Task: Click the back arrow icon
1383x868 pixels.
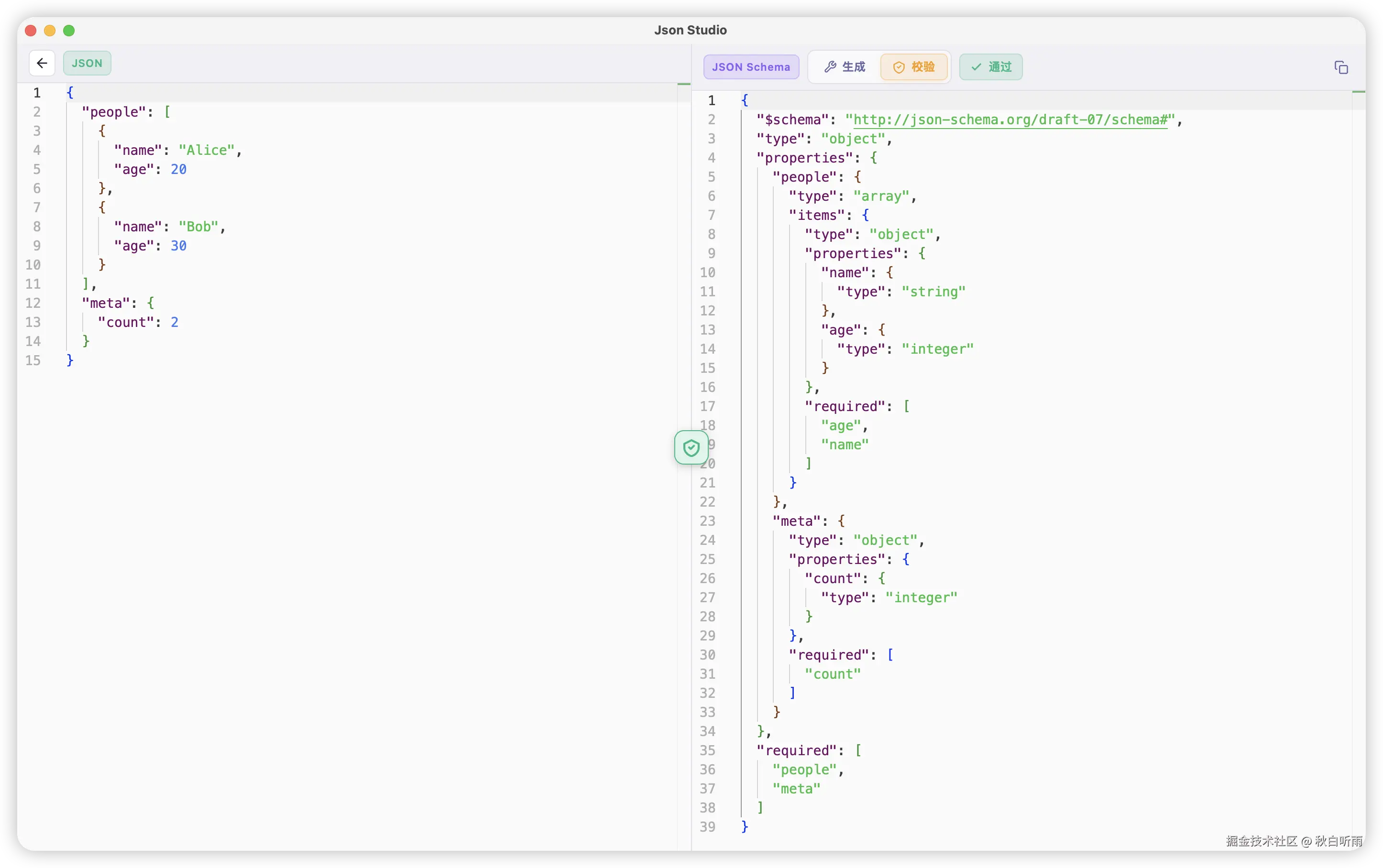Action: 41,63
